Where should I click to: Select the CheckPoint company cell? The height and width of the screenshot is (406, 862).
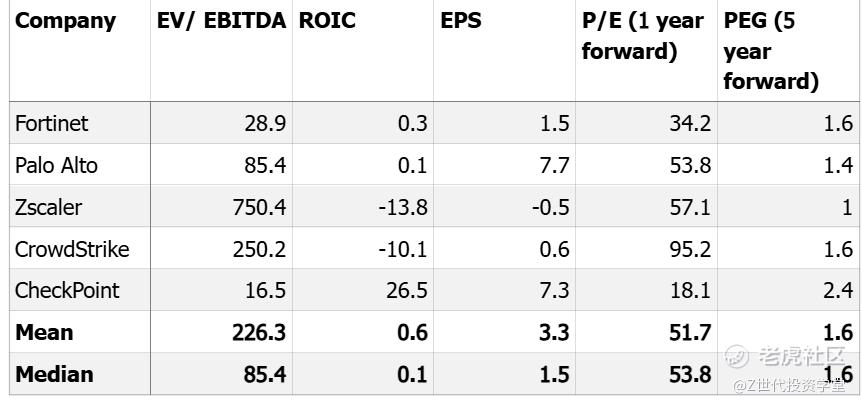click(x=67, y=291)
